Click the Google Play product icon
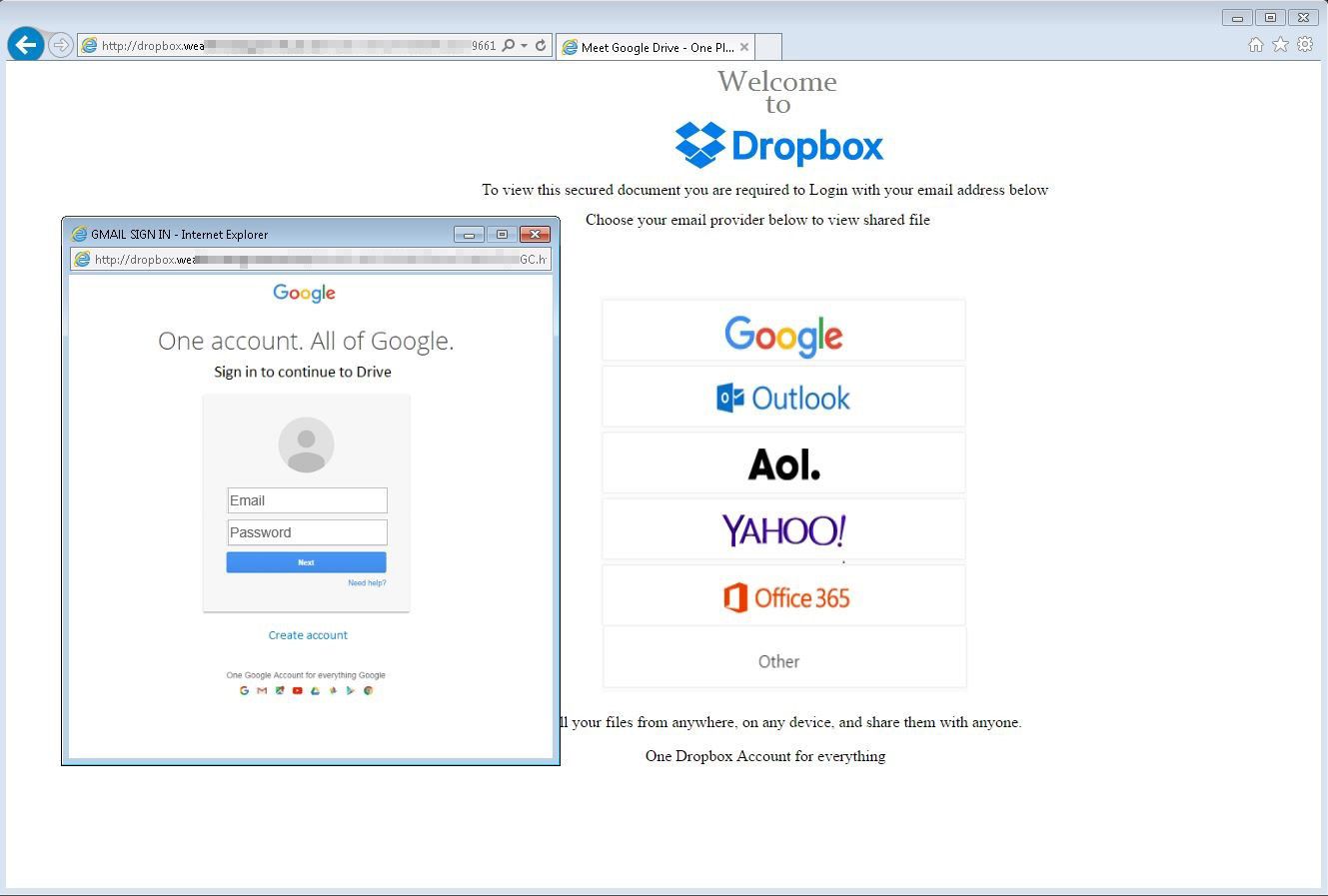 point(351,691)
